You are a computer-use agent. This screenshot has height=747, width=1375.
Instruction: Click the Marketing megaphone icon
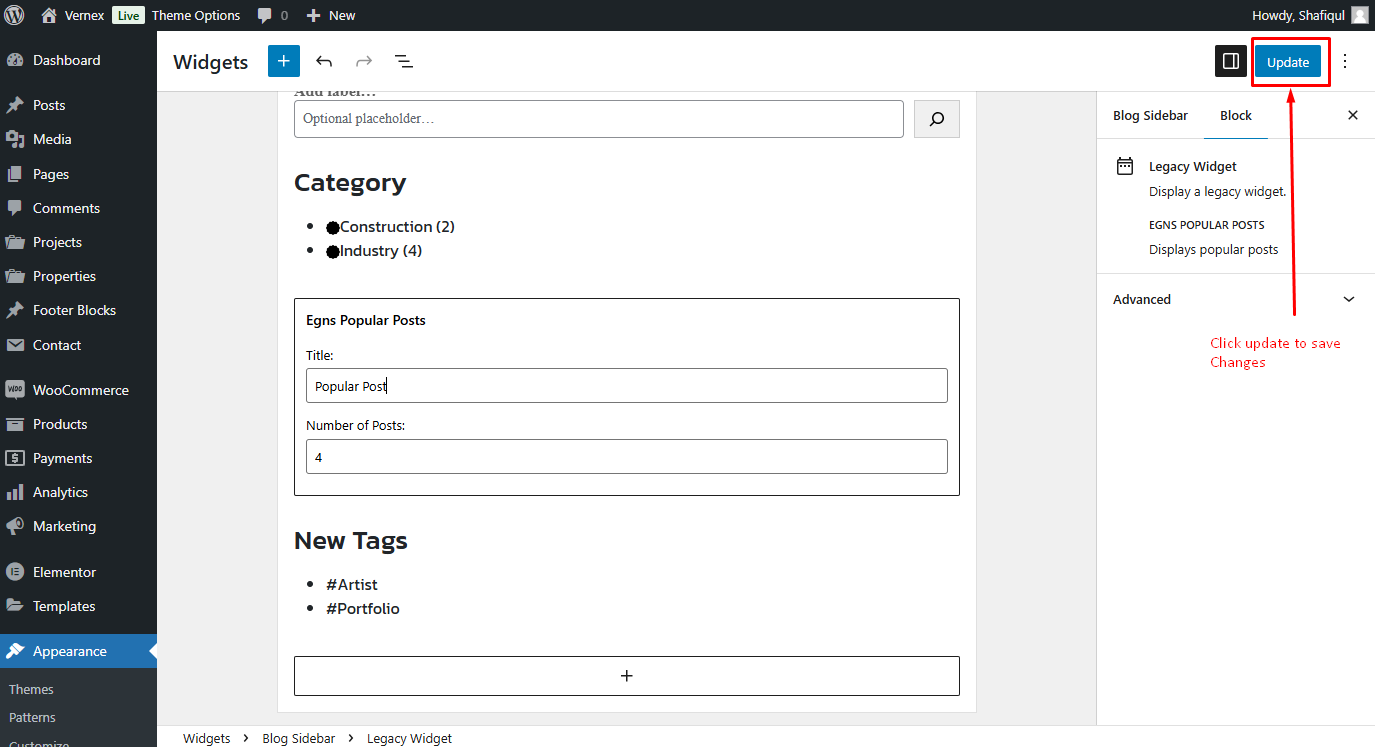(15, 526)
